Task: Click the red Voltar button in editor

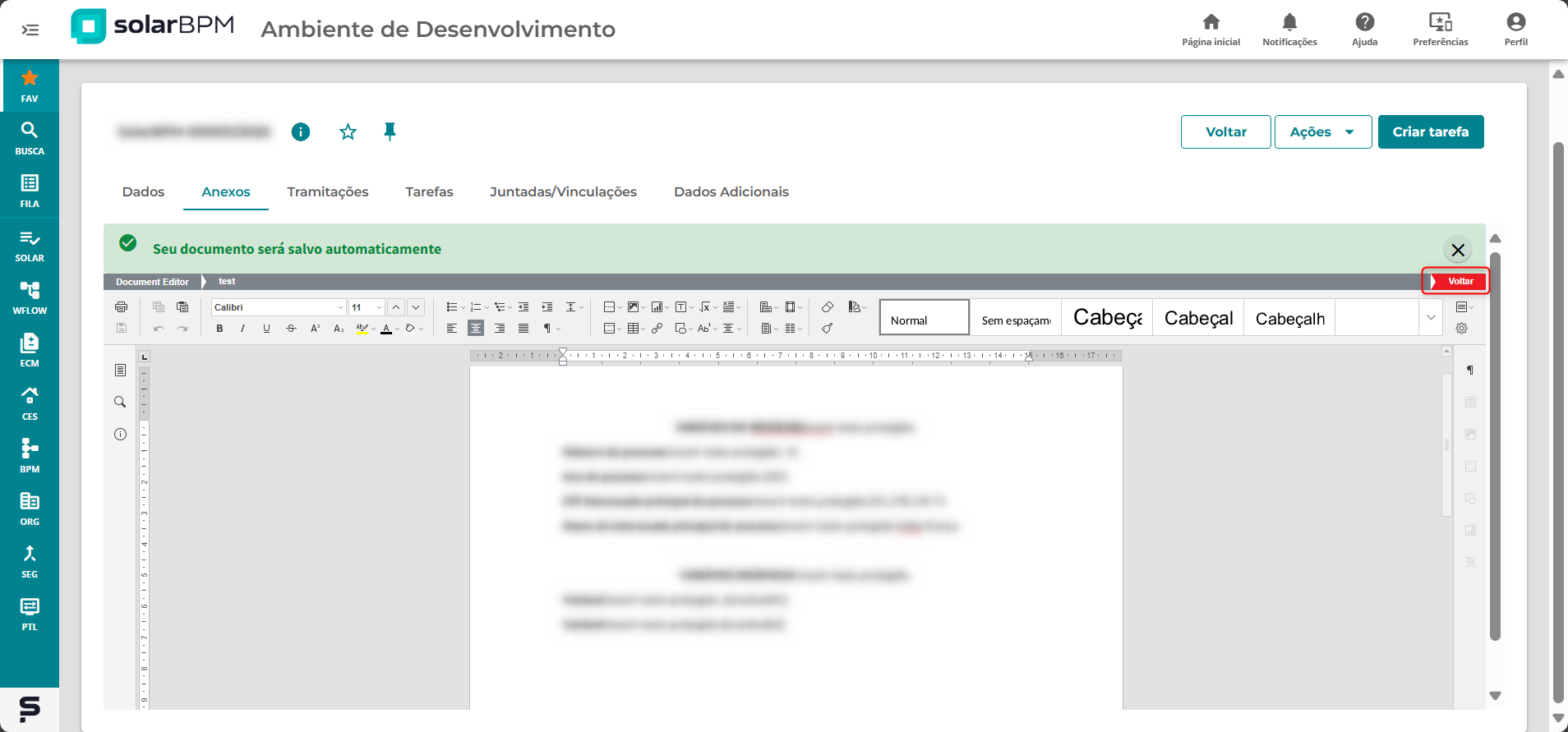Action: pyautogui.click(x=1455, y=281)
